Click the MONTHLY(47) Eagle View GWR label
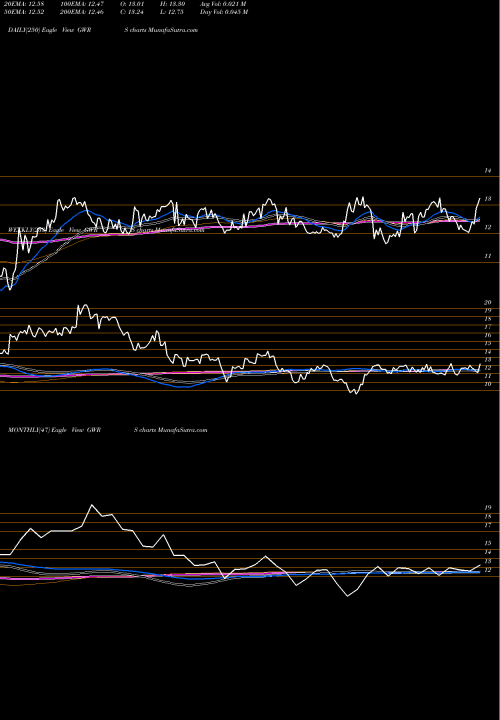The width and height of the screenshot is (500, 720). pyautogui.click(x=54, y=430)
